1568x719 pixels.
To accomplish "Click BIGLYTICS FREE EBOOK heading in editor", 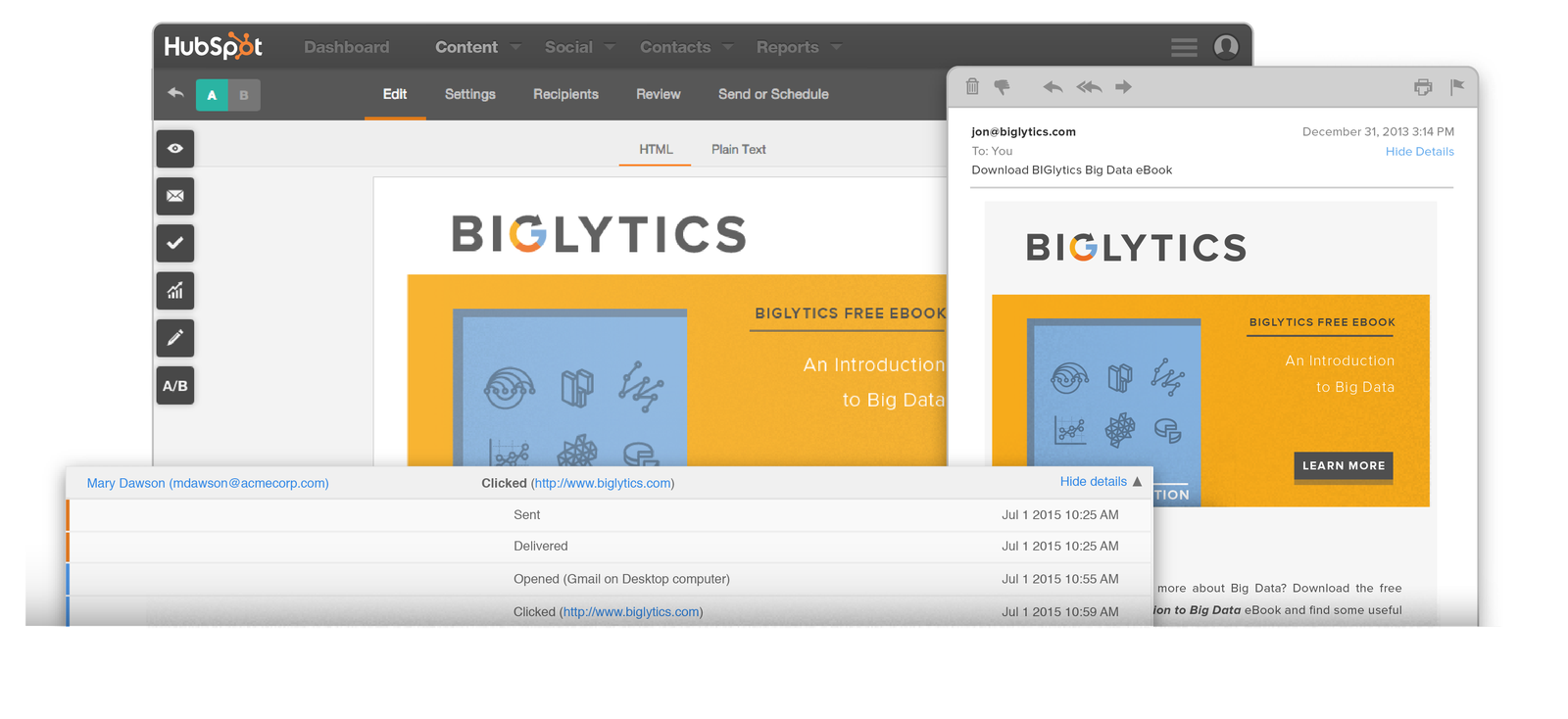I will pyautogui.click(x=851, y=313).
